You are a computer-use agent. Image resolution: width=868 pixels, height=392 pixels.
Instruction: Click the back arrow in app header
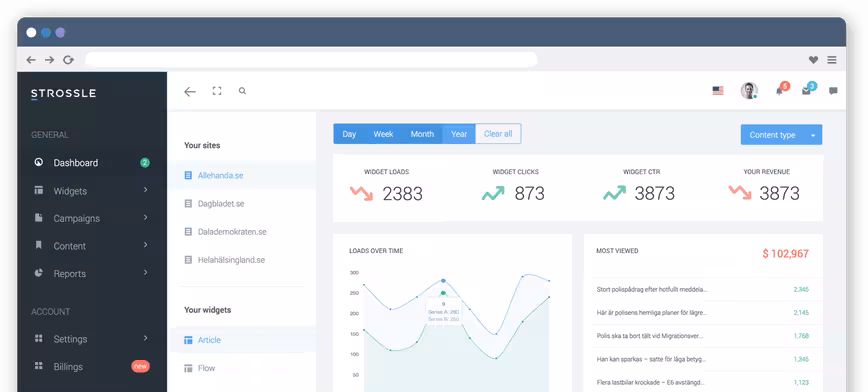(190, 92)
